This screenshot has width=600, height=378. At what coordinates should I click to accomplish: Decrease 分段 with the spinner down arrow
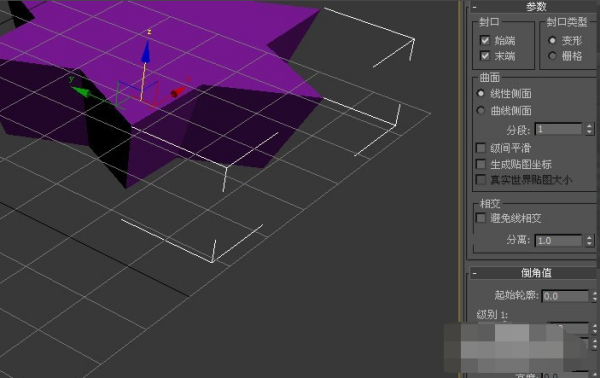pyautogui.click(x=589, y=132)
